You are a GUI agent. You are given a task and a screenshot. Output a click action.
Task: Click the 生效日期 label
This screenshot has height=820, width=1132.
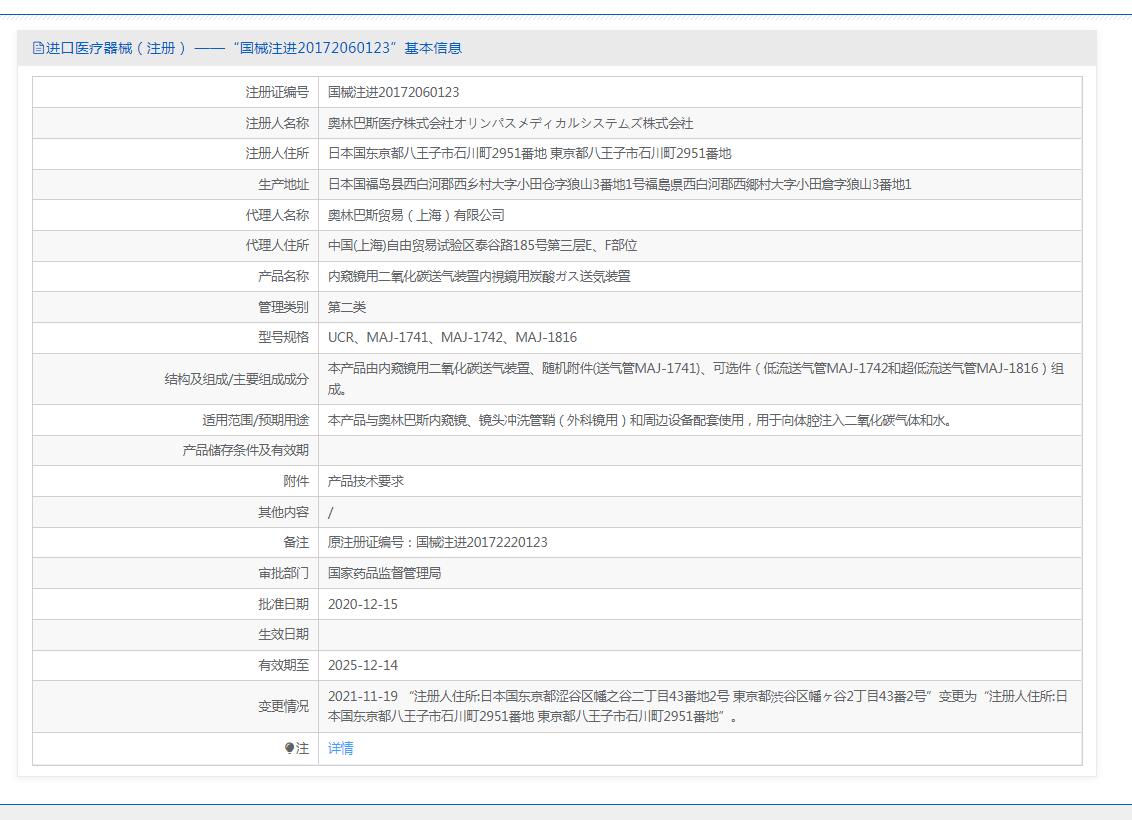pyautogui.click(x=284, y=634)
